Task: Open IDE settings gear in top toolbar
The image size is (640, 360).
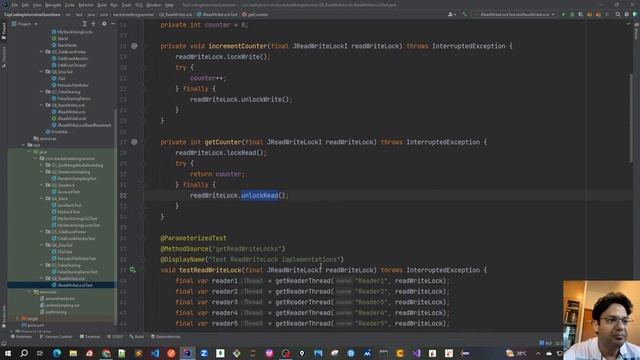Action: [x=627, y=14]
